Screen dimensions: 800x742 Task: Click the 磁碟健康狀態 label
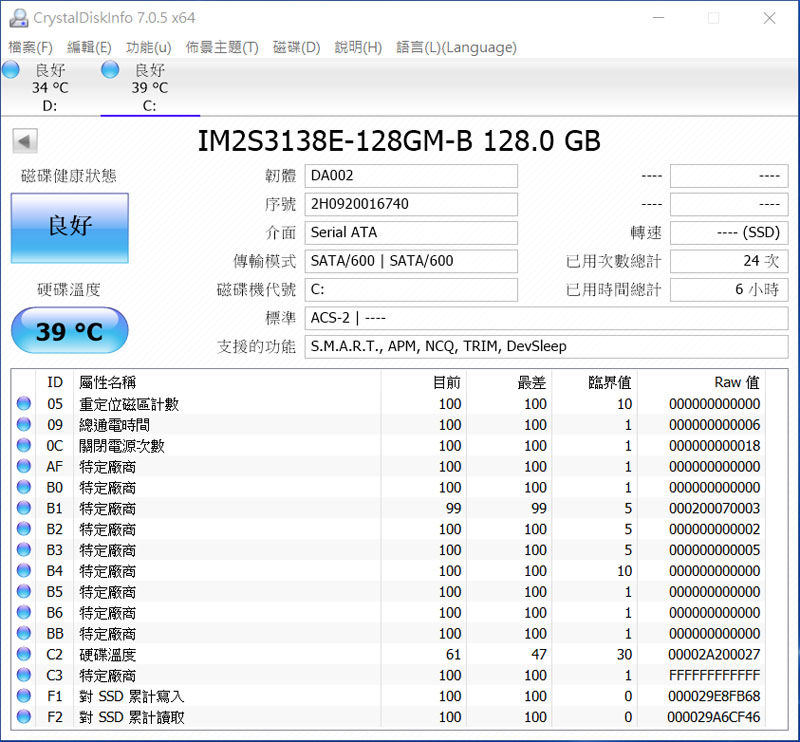coord(69,176)
